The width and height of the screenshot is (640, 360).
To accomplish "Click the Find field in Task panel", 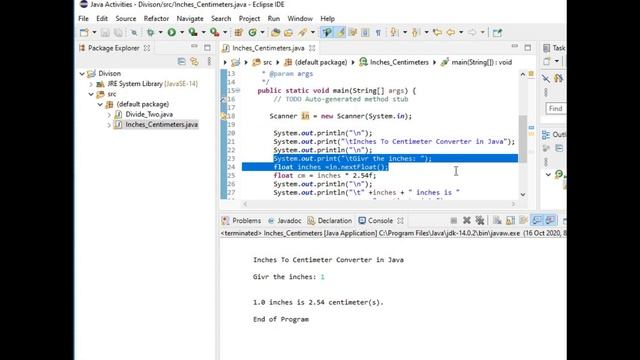I will point(556,109).
